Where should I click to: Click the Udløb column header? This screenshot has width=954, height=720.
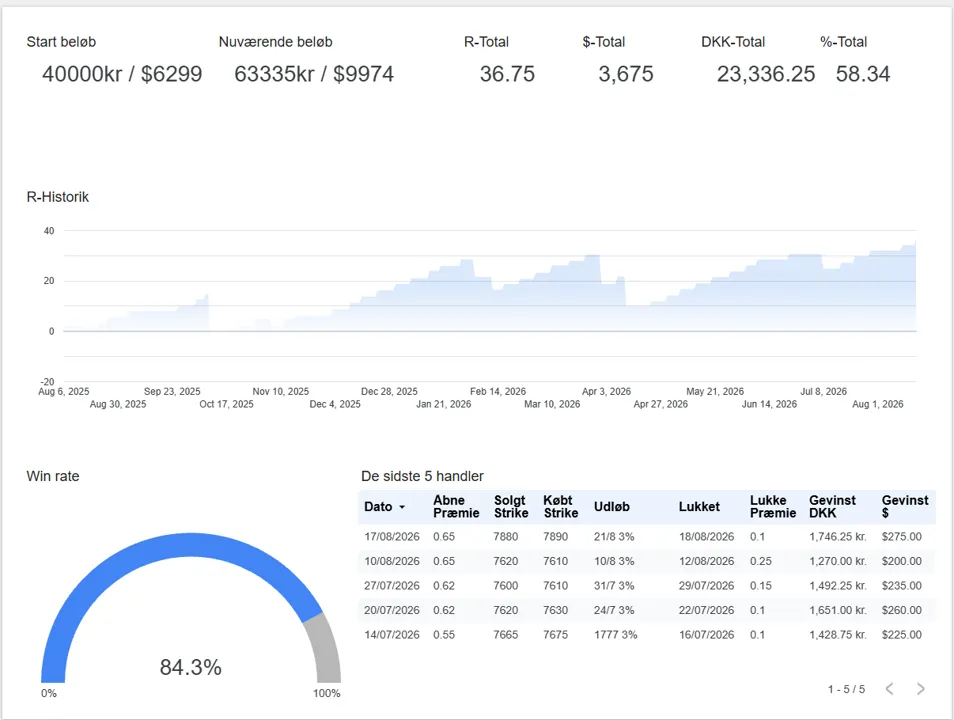pos(611,507)
